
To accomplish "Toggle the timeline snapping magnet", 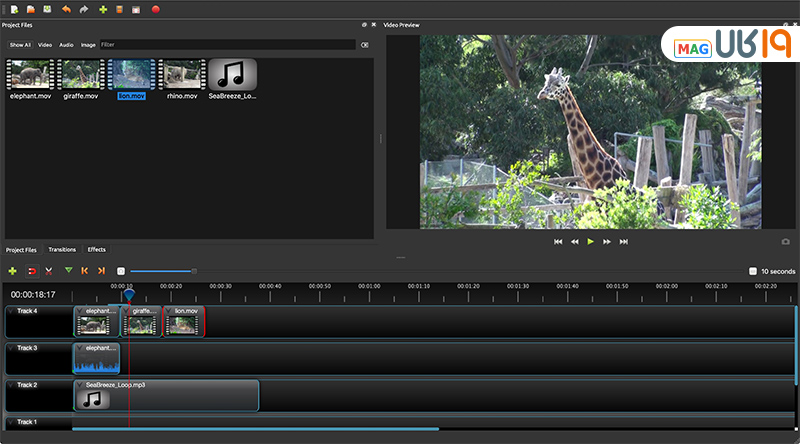I will click(31, 271).
